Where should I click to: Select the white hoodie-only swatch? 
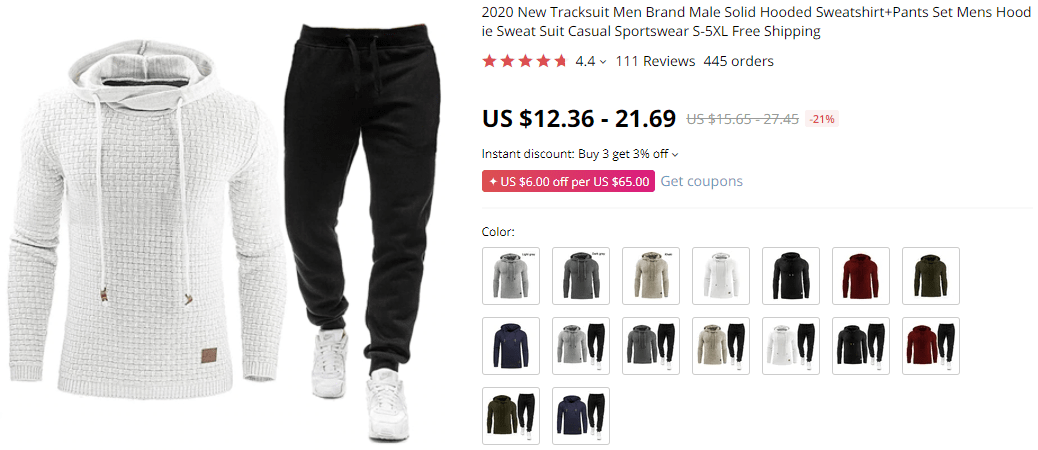pos(721,276)
